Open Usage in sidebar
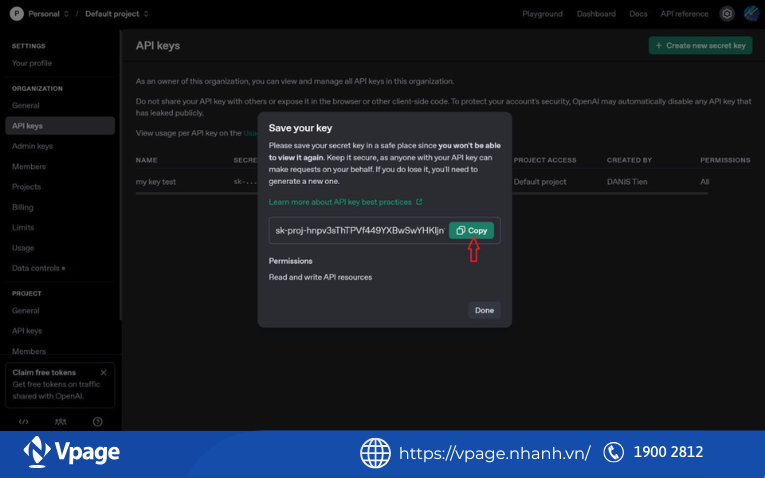The width and height of the screenshot is (765, 478). click(23, 248)
